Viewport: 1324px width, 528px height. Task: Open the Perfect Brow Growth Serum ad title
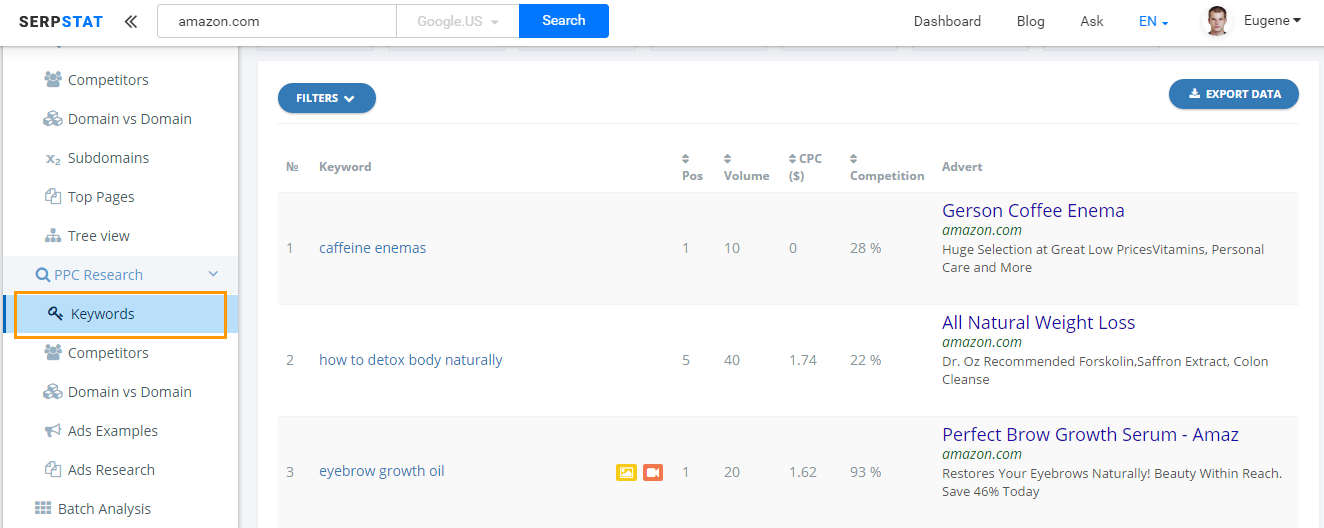click(x=1090, y=434)
